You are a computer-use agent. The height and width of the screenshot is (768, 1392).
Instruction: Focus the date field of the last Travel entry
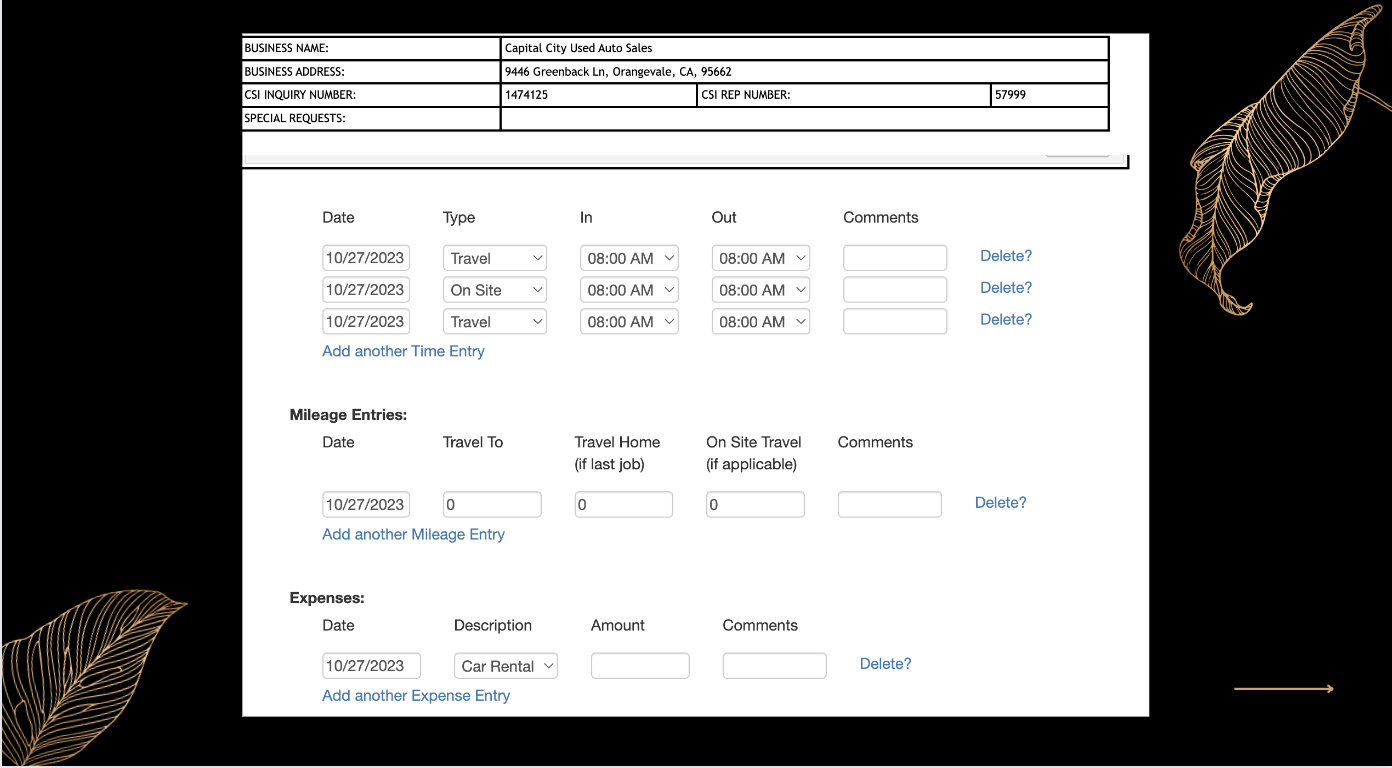coord(366,322)
